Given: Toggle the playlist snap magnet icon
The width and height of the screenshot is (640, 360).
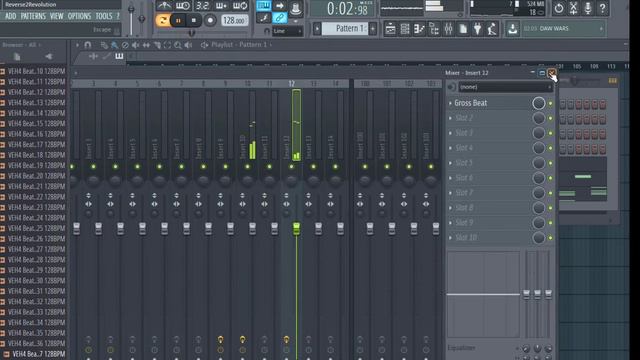Looking at the screenshot, I should coord(87,45).
